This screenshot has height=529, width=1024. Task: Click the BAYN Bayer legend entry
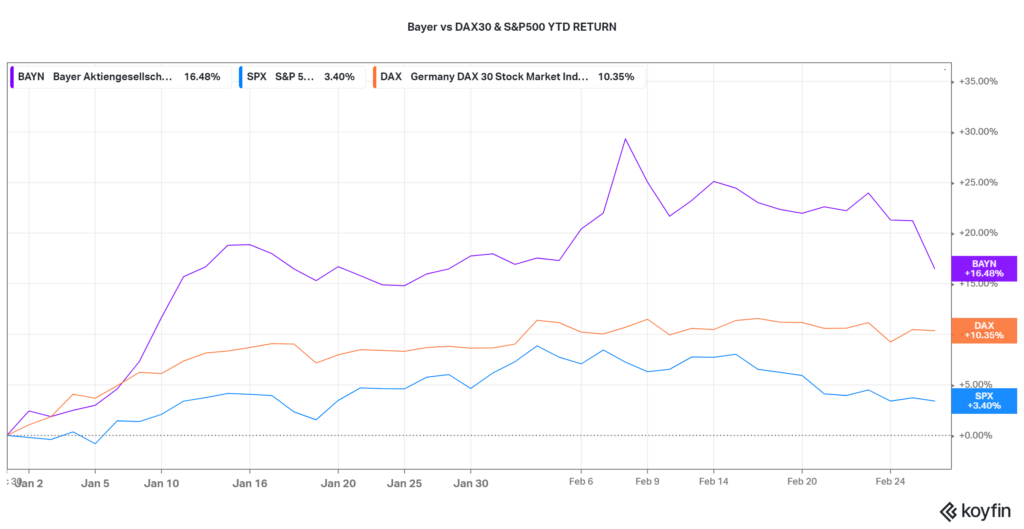pos(120,77)
